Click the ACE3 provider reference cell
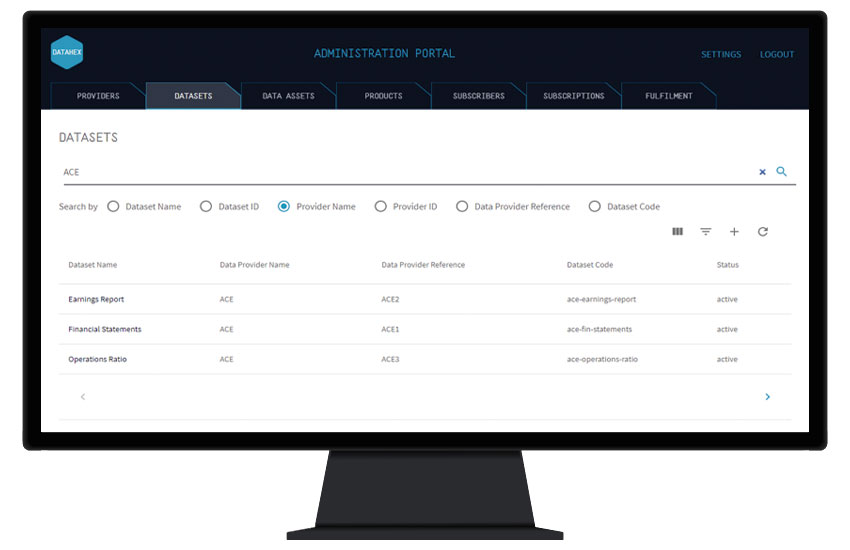Screen dimensions: 850x550 coord(390,359)
